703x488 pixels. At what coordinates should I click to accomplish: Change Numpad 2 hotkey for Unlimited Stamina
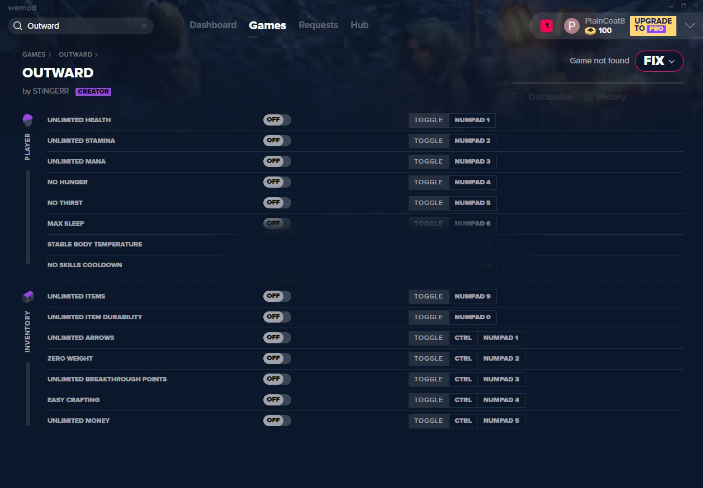tap(472, 141)
